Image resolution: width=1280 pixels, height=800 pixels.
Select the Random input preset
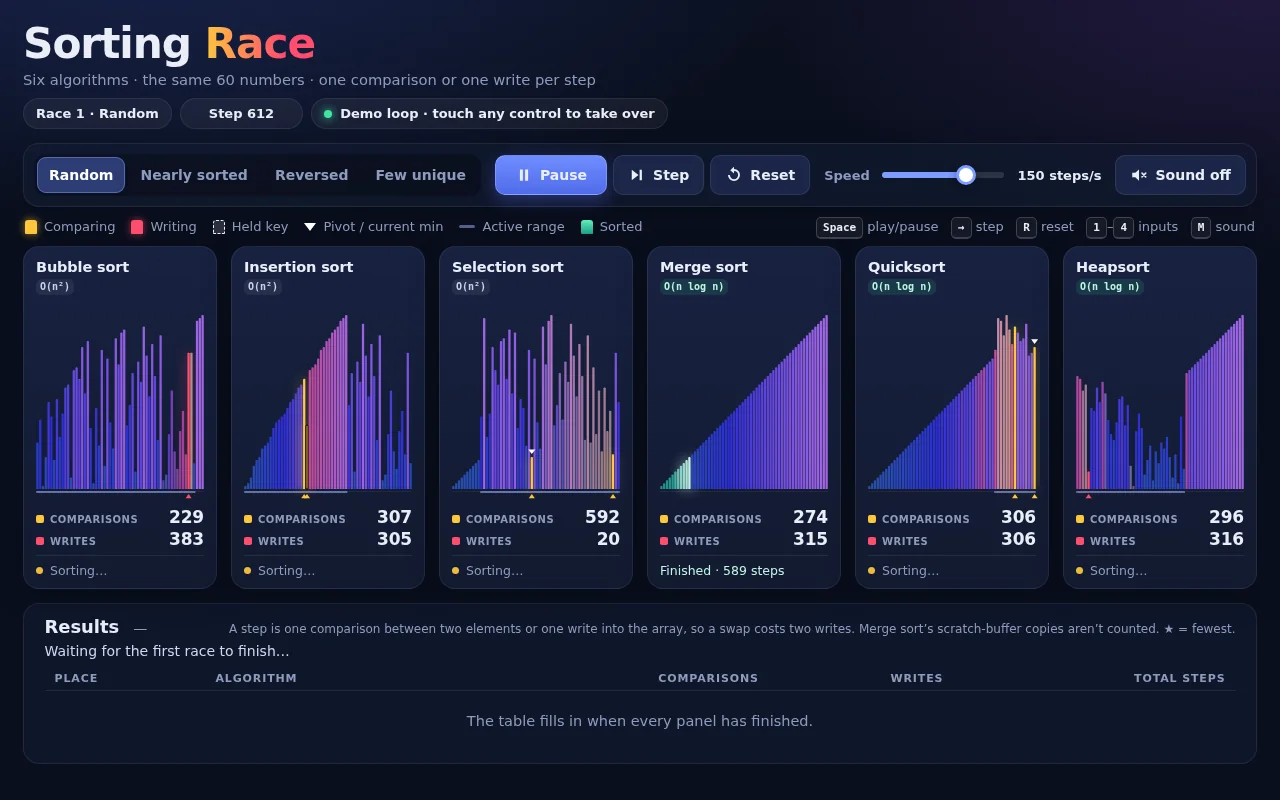point(81,175)
